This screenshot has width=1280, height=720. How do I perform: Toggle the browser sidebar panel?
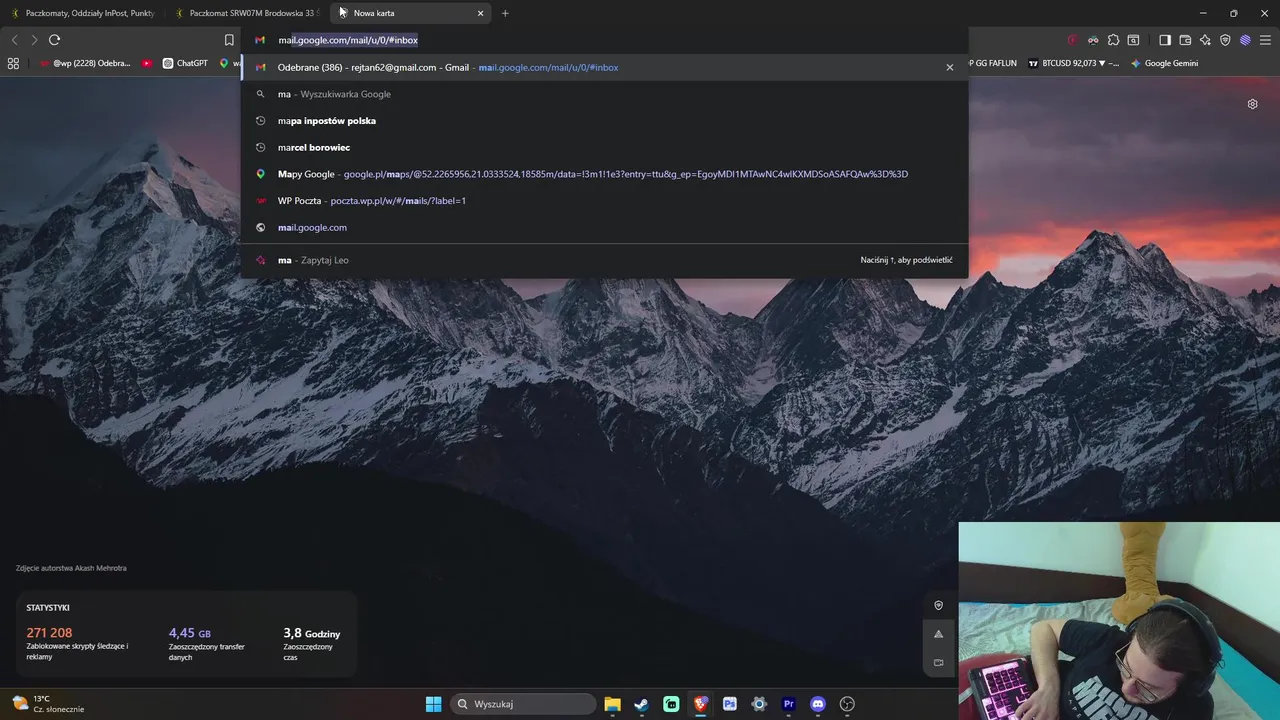1165,40
